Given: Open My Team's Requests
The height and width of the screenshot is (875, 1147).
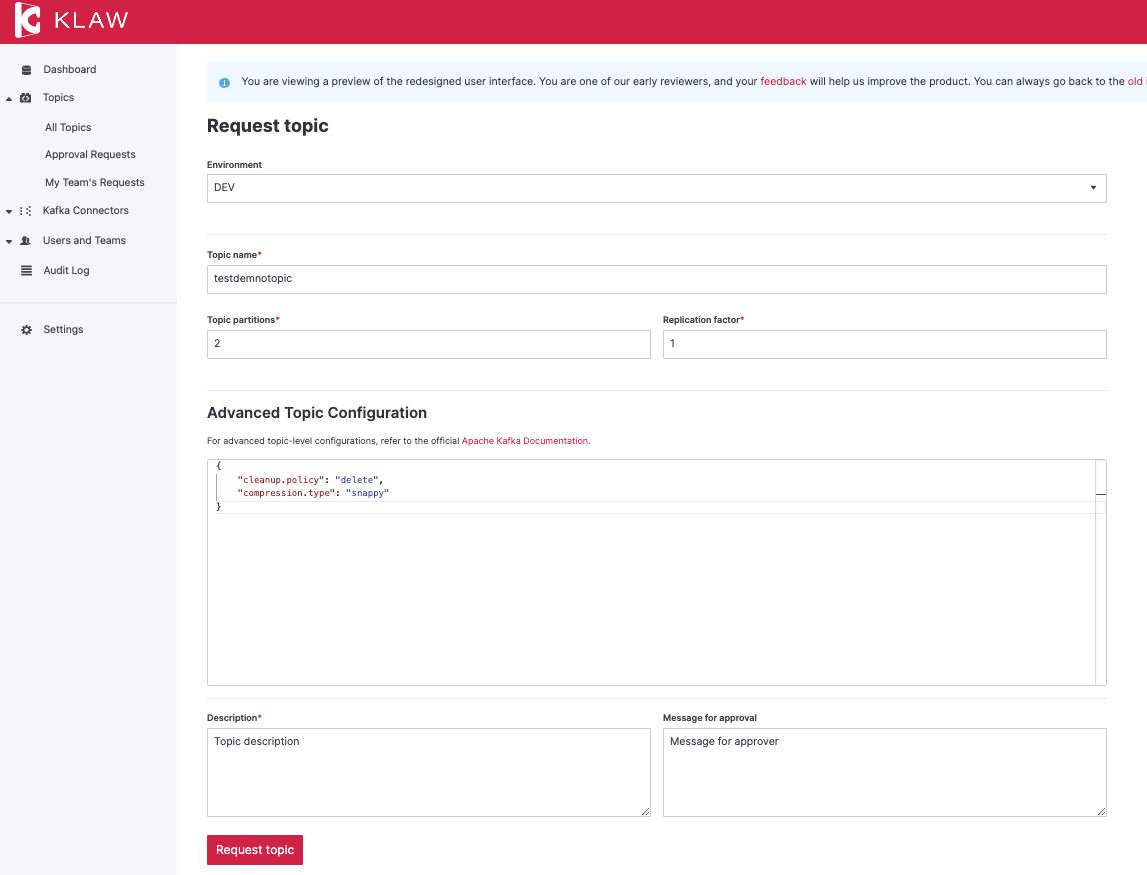Looking at the screenshot, I should 95,183.
